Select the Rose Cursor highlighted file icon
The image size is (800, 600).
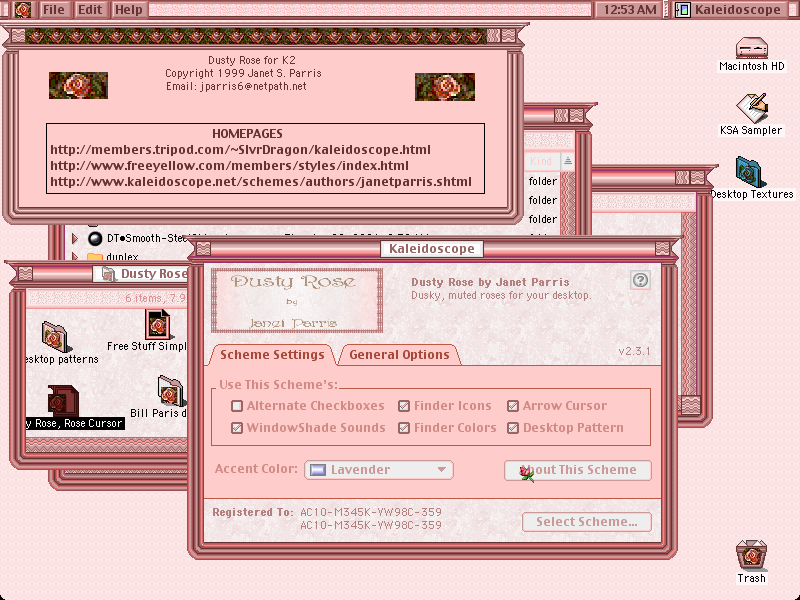(63, 401)
